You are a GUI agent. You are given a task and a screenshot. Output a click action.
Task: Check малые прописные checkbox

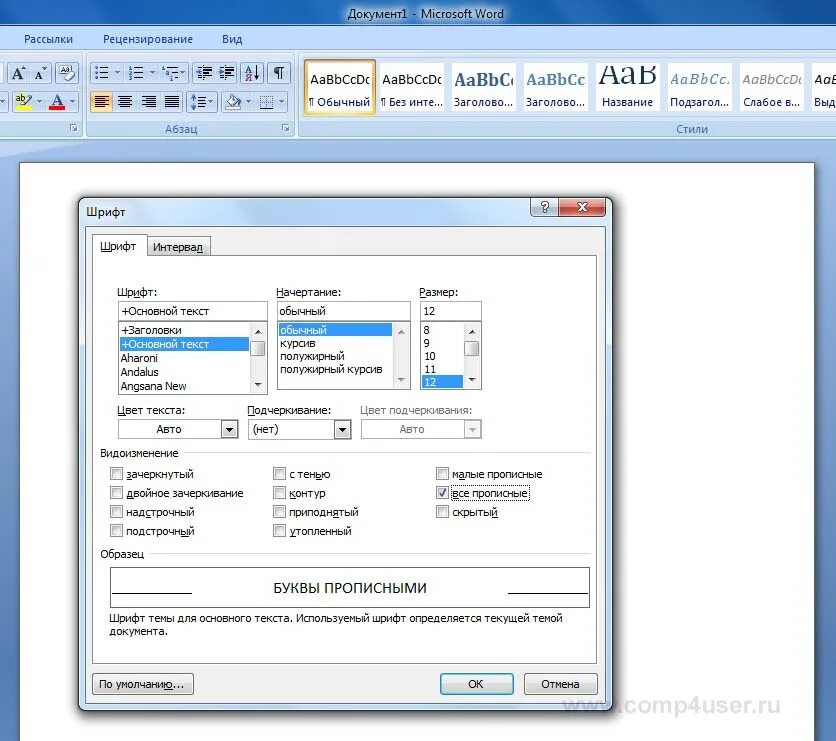[x=442, y=473]
